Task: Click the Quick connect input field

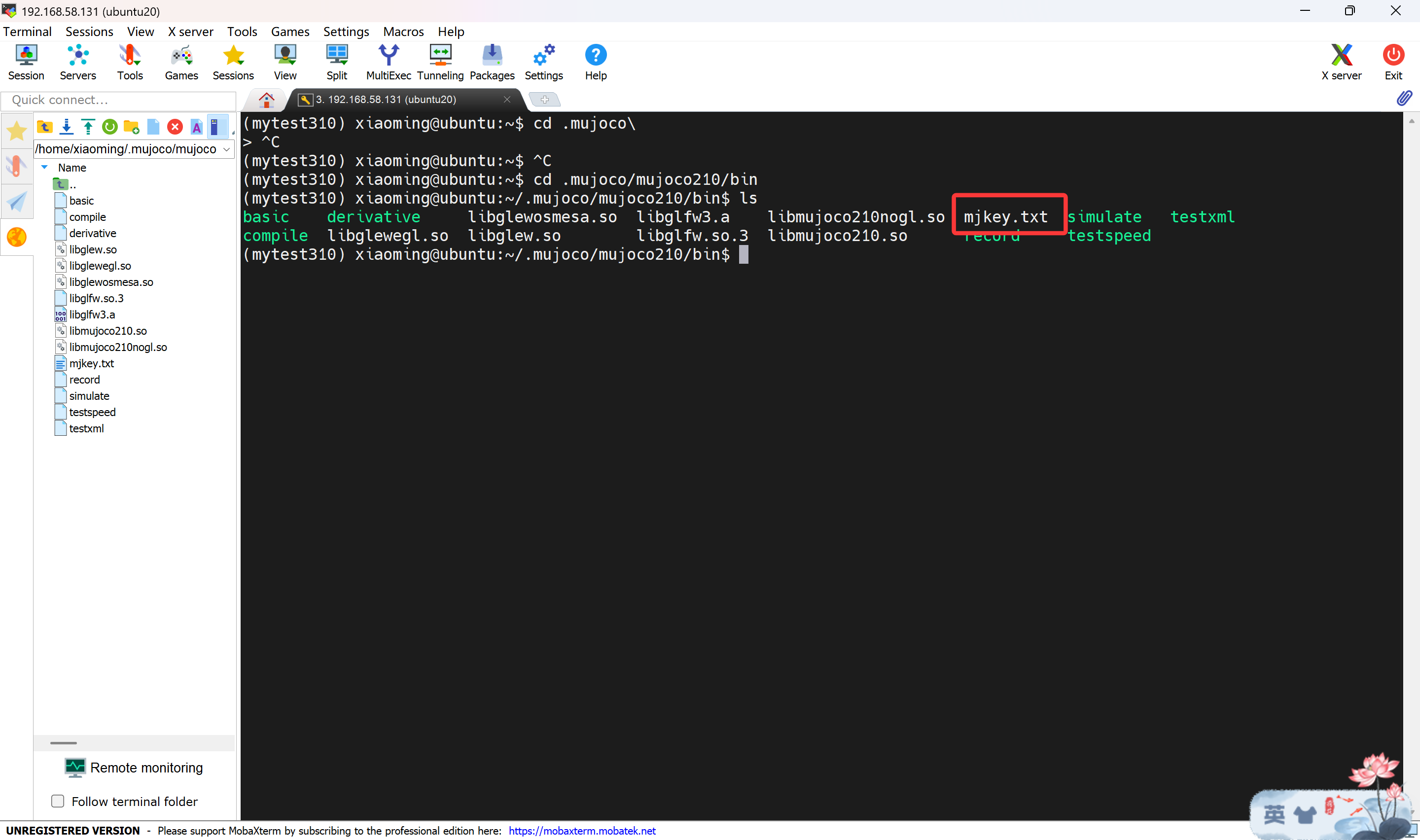Action: 119,100
